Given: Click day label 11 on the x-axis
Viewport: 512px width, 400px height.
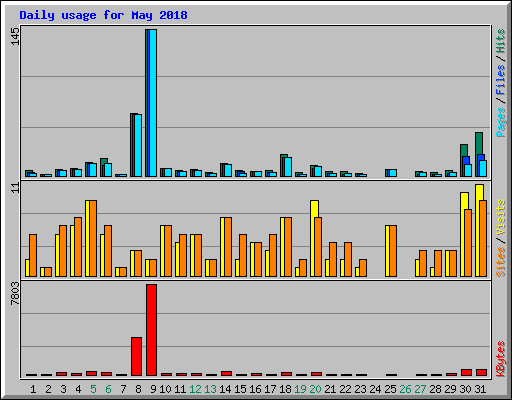Looking at the screenshot, I should [180, 389].
